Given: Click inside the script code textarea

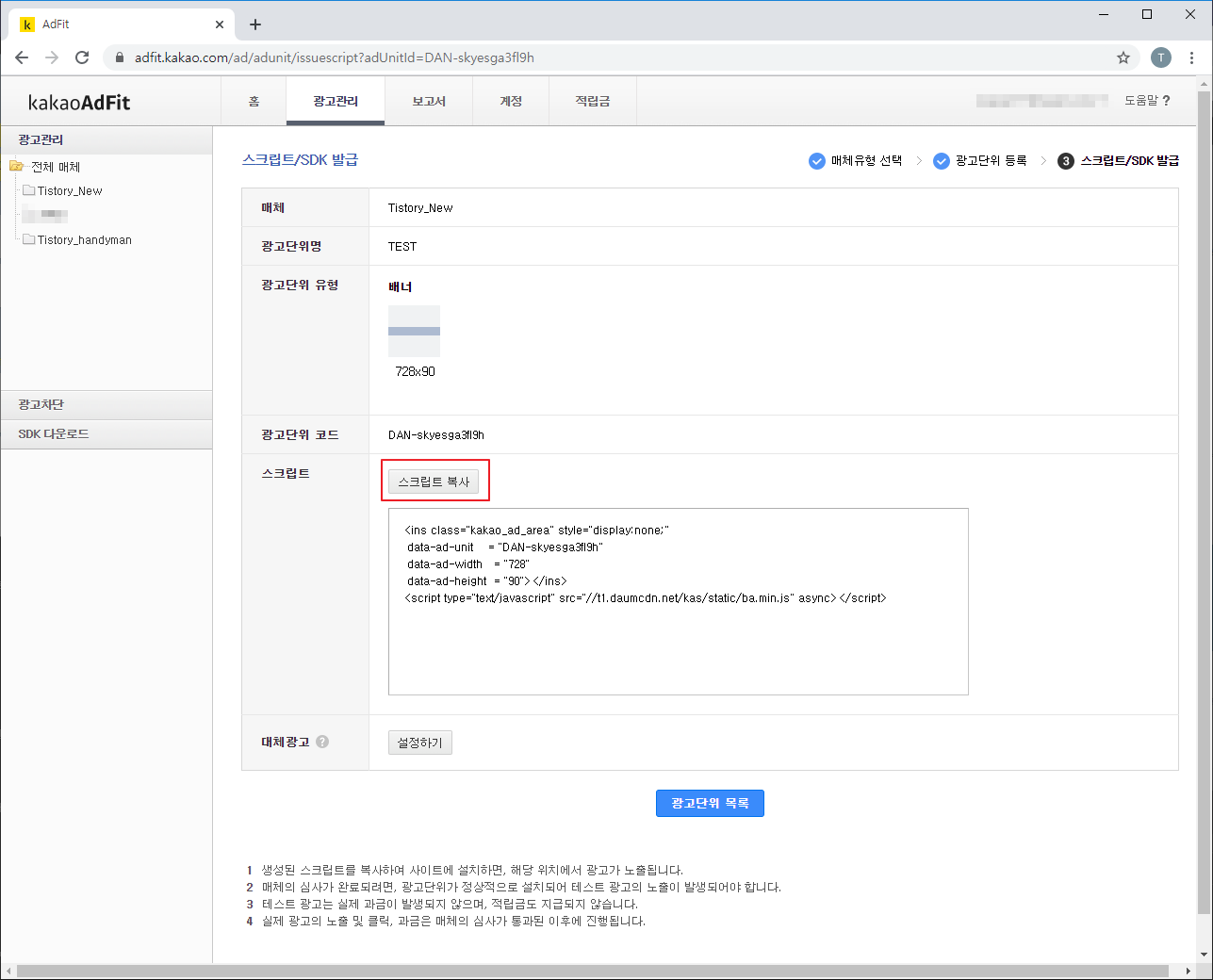Looking at the screenshot, I should (679, 601).
